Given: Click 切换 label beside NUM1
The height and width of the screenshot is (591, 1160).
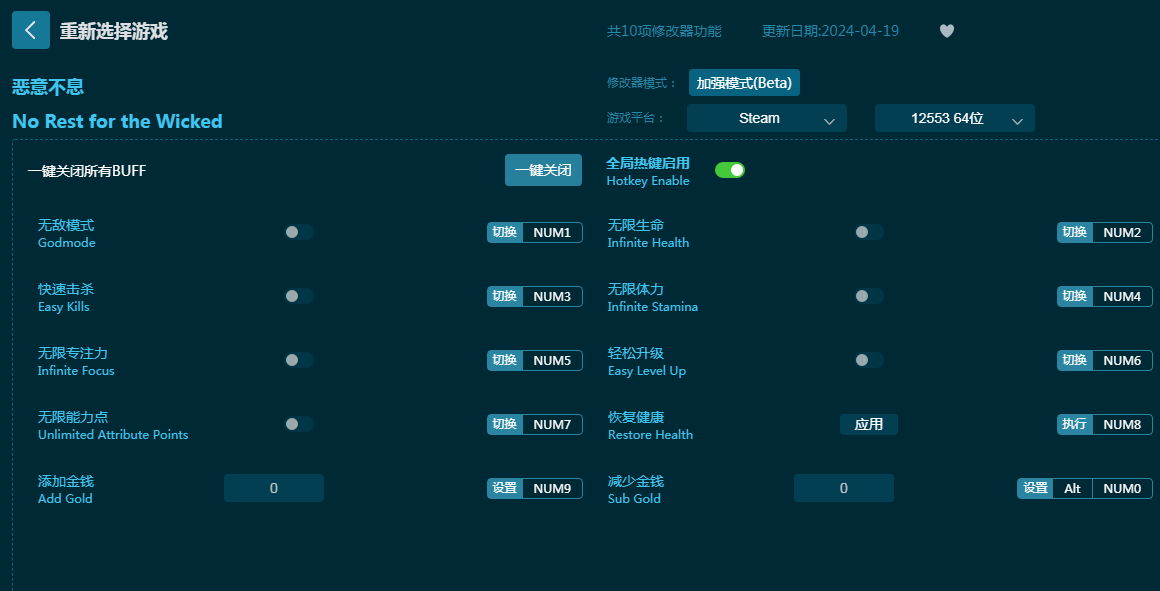Looking at the screenshot, I should coord(505,233).
